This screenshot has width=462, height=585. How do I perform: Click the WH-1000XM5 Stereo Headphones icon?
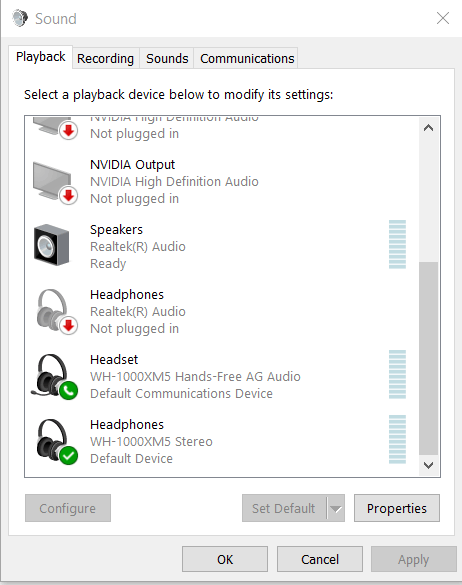point(56,442)
